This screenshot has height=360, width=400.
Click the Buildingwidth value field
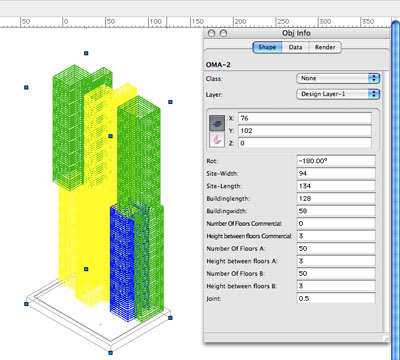point(336,211)
